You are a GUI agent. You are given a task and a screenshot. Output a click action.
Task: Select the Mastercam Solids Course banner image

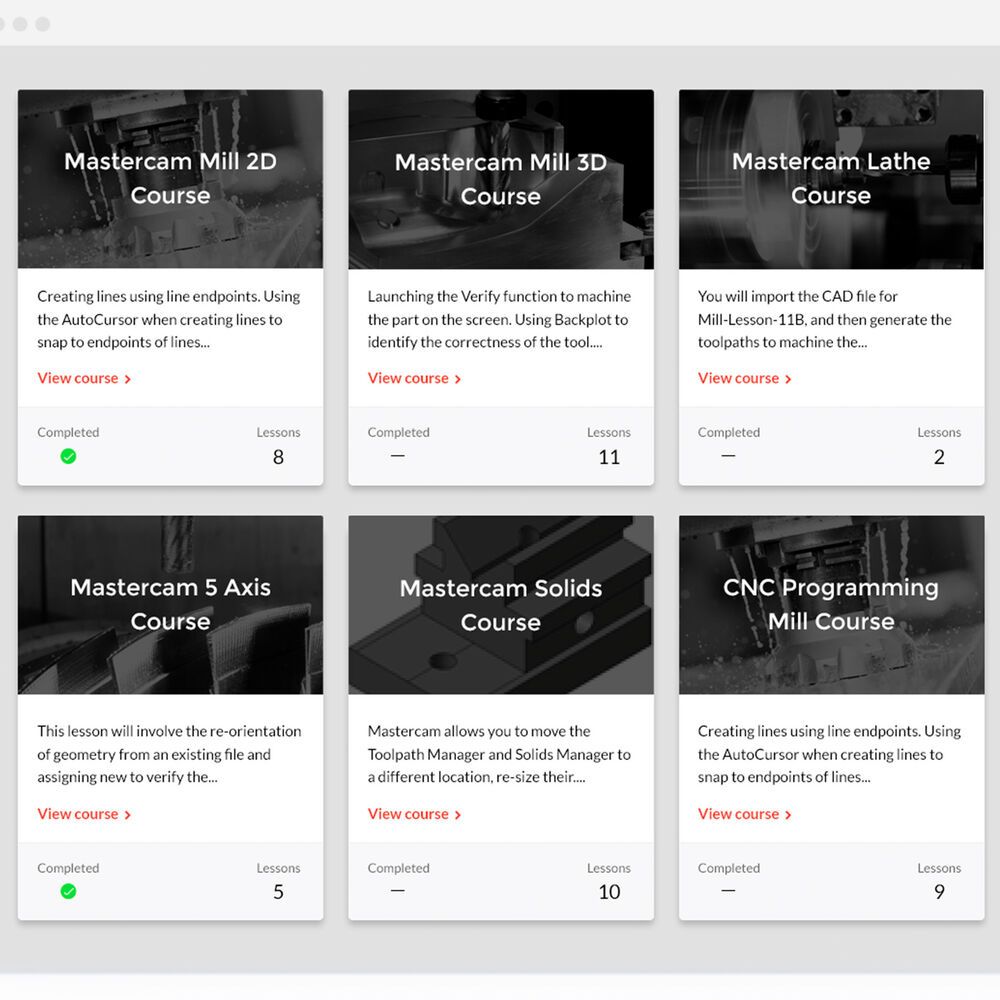[501, 605]
